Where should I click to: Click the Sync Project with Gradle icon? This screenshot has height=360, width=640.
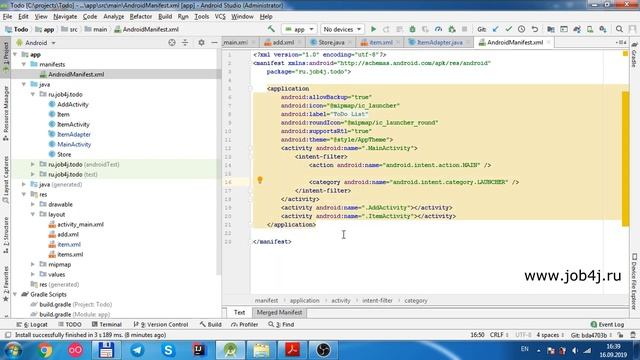(577, 29)
